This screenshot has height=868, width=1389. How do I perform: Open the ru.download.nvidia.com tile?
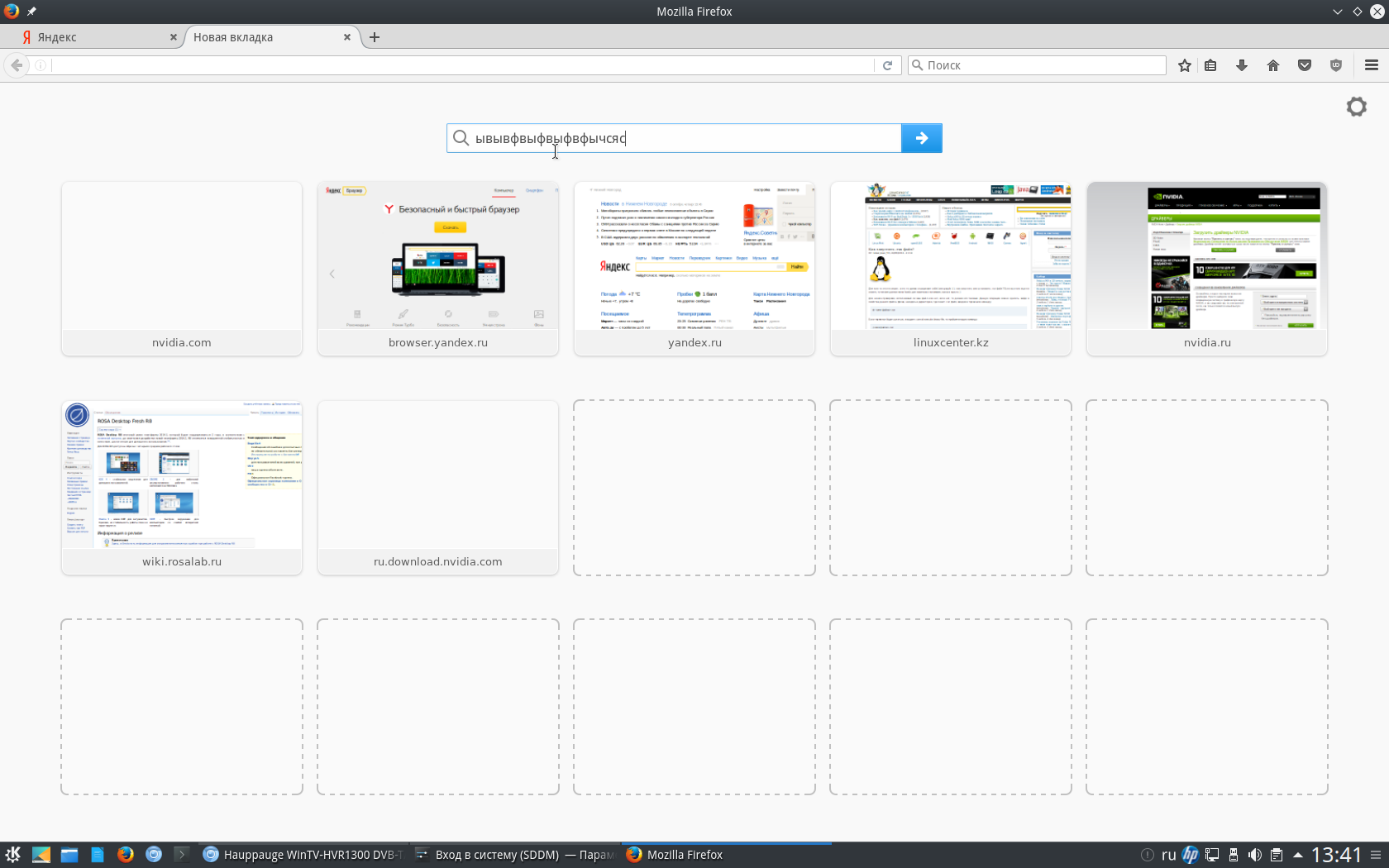click(438, 488)
